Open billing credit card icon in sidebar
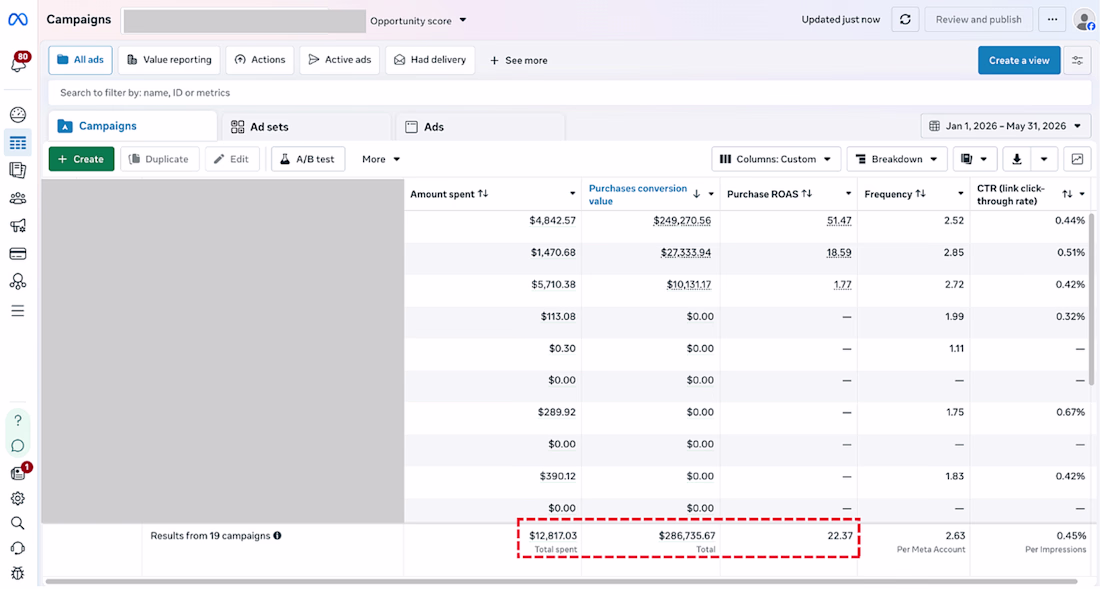Image resolution: width=1100 pixels, height=589 pixels. (18, 254)
